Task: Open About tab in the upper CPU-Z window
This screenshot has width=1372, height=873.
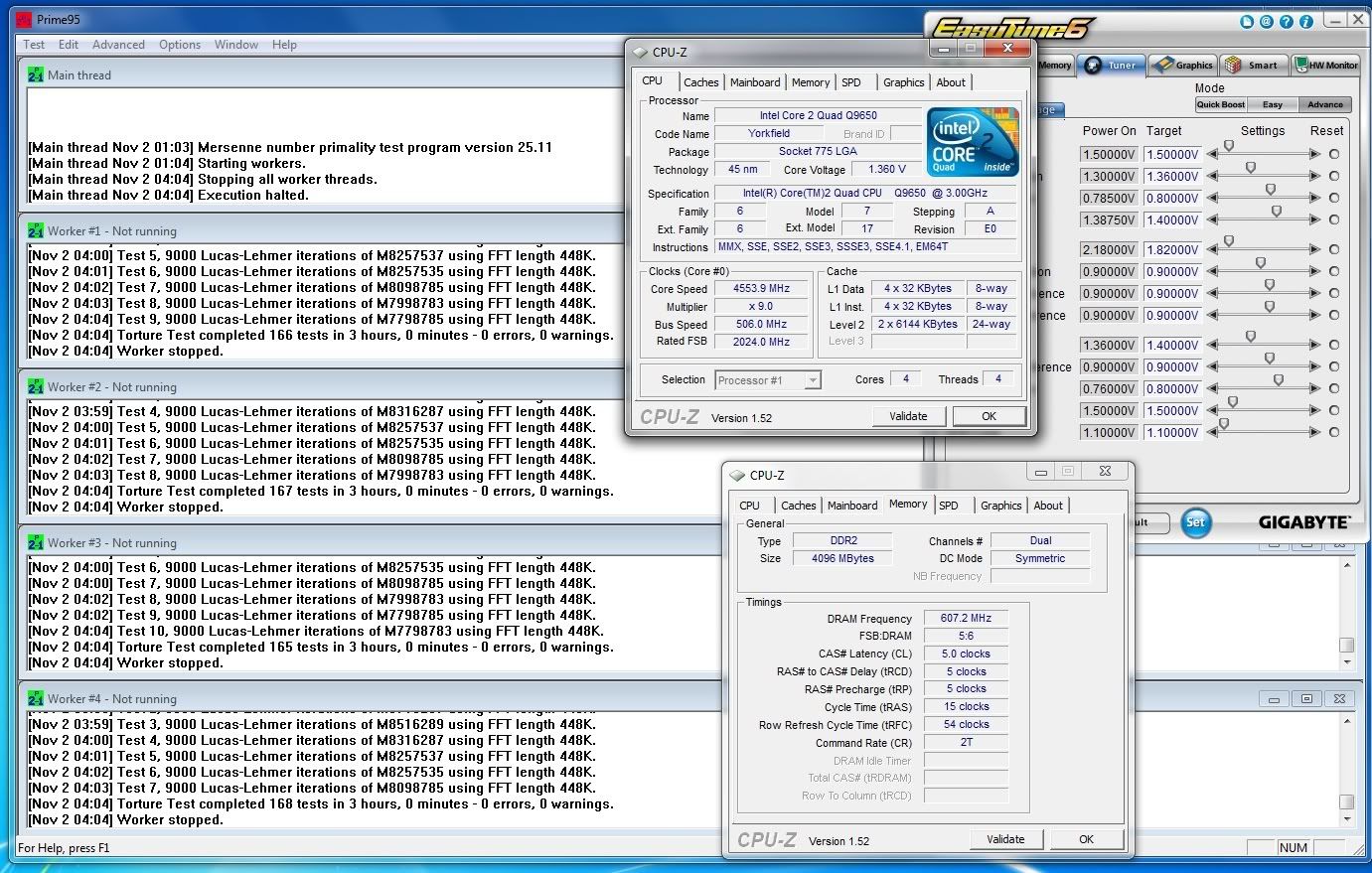Action: (x=951, y=82)
